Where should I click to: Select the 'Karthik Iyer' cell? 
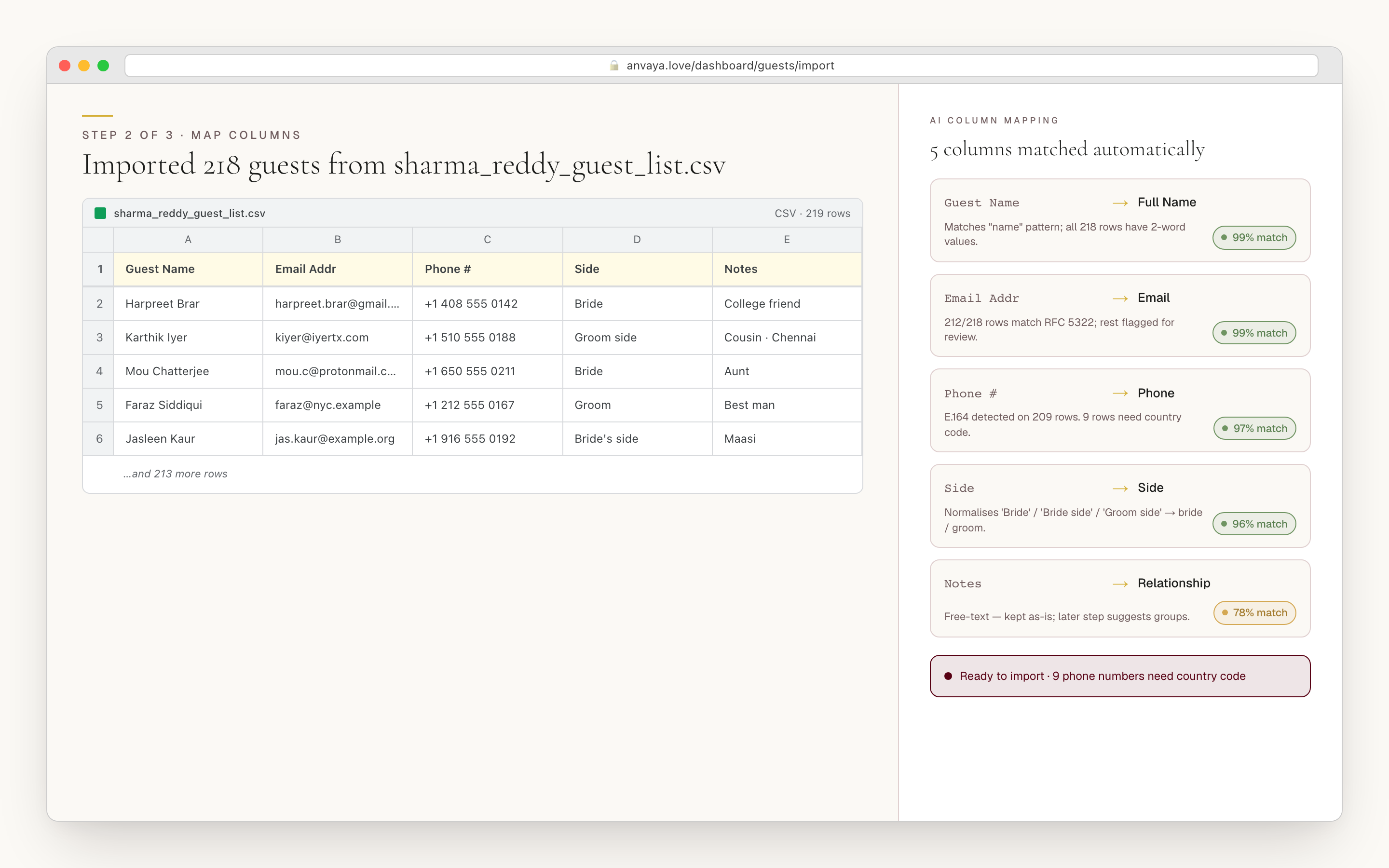click(x=188, y=338)
